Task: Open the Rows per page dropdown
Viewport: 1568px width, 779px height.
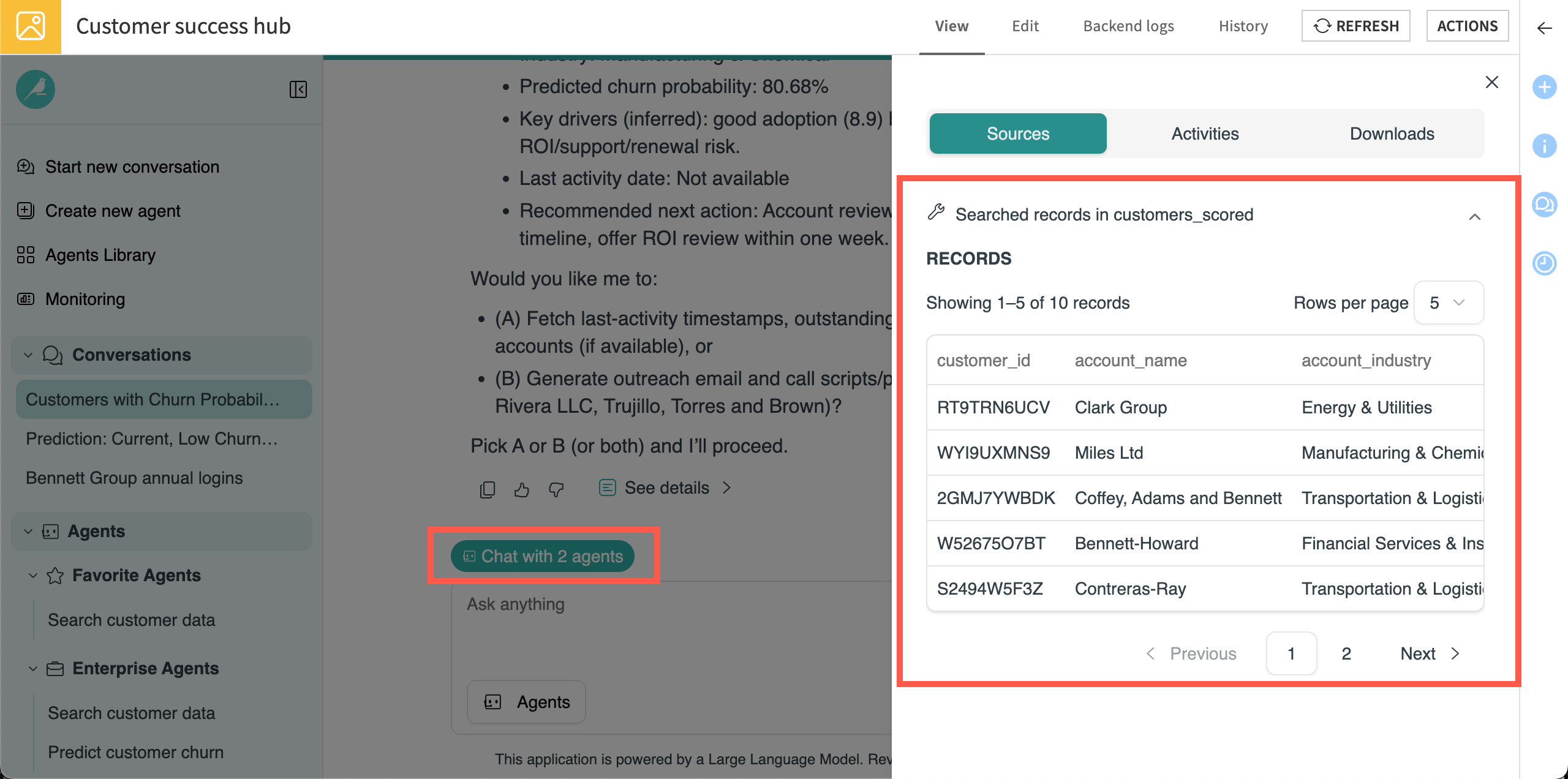Action: click(x=1448, y=303)
